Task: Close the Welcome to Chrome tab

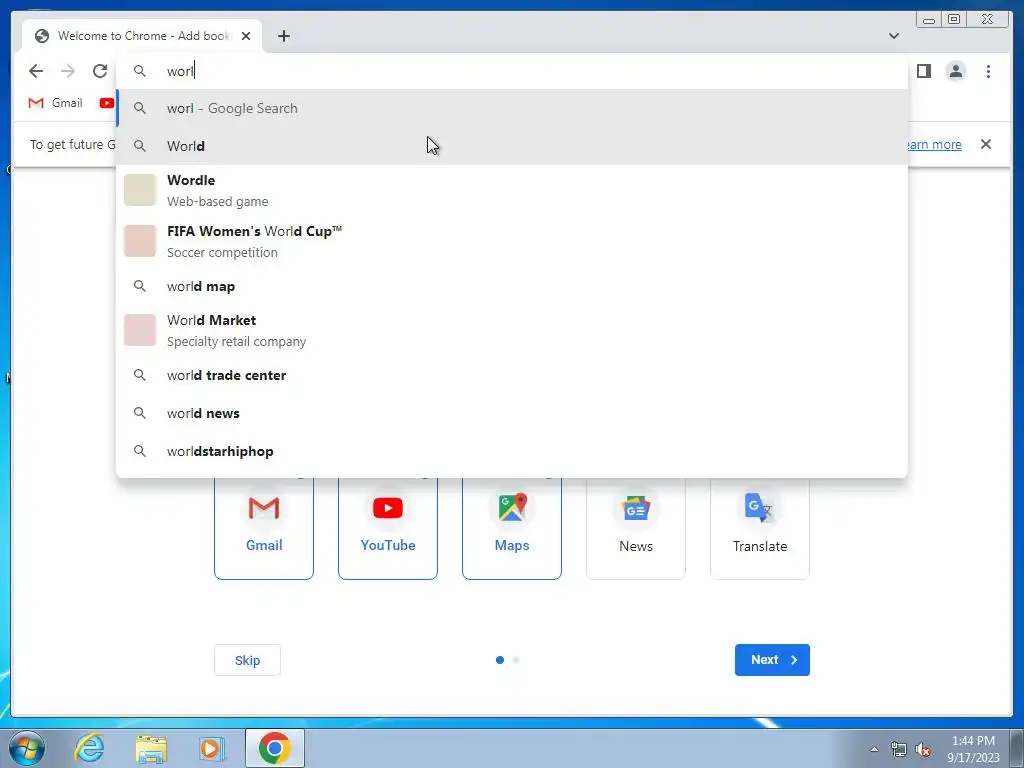Action: tap(246, 36)
